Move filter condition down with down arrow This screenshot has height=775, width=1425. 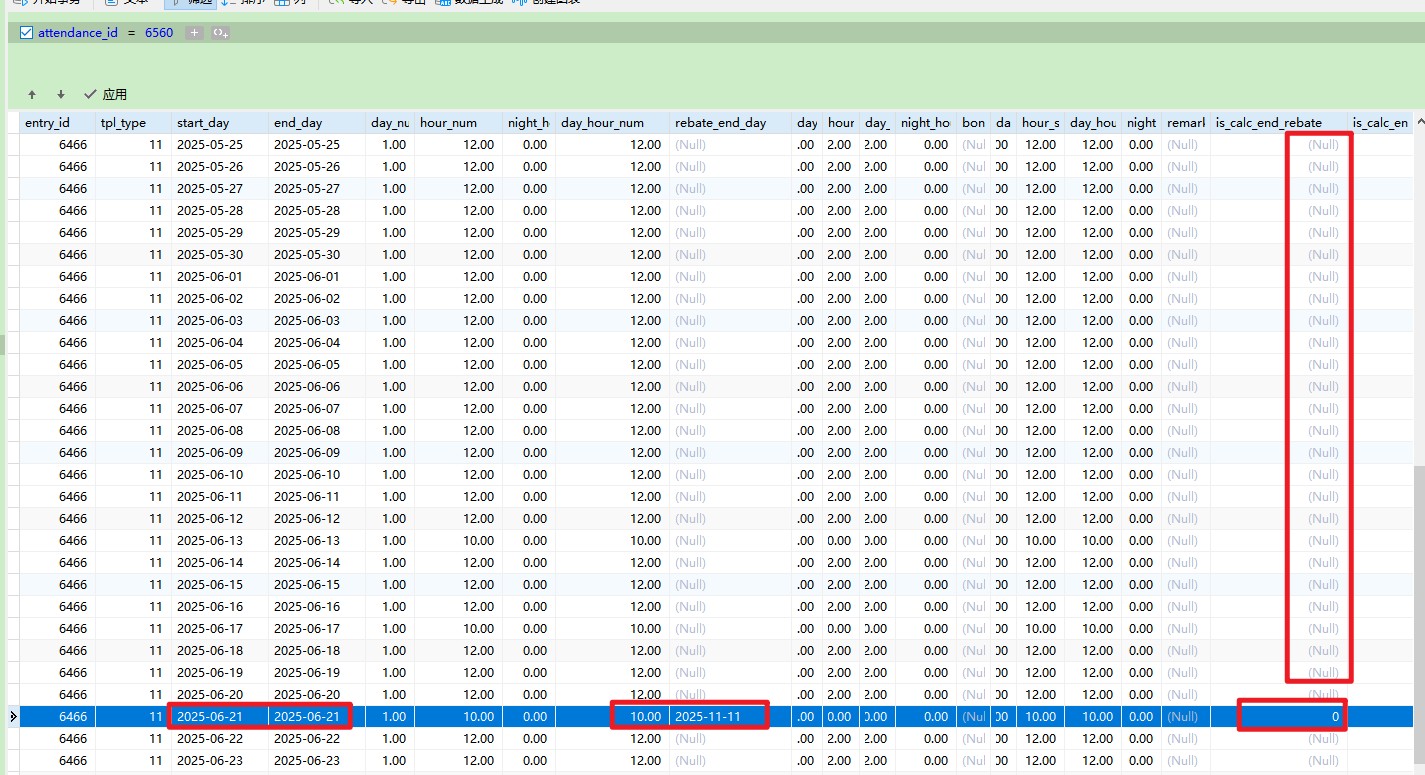61,95
